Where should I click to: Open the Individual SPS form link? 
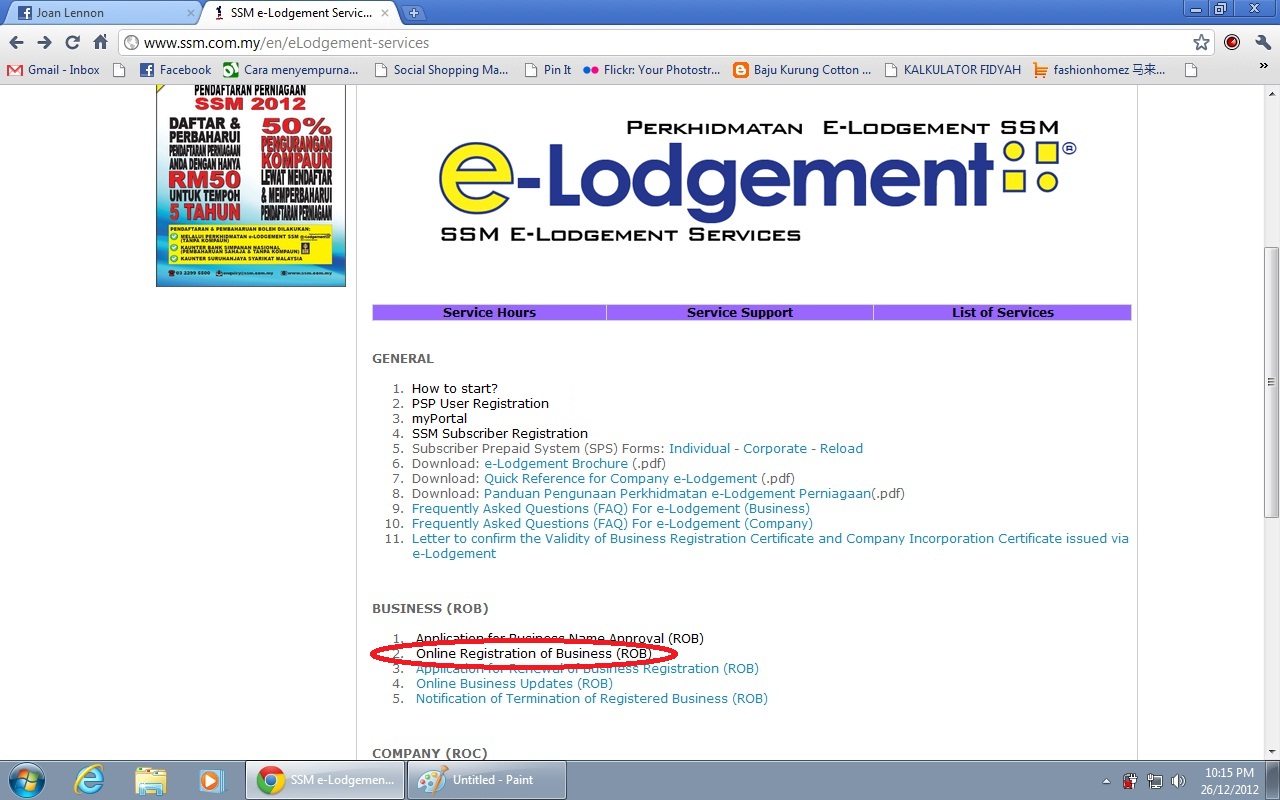[x=699, y=448]
